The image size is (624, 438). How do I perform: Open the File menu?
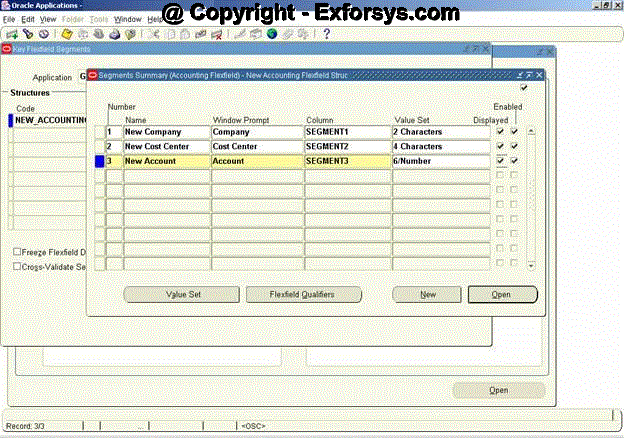9,19
